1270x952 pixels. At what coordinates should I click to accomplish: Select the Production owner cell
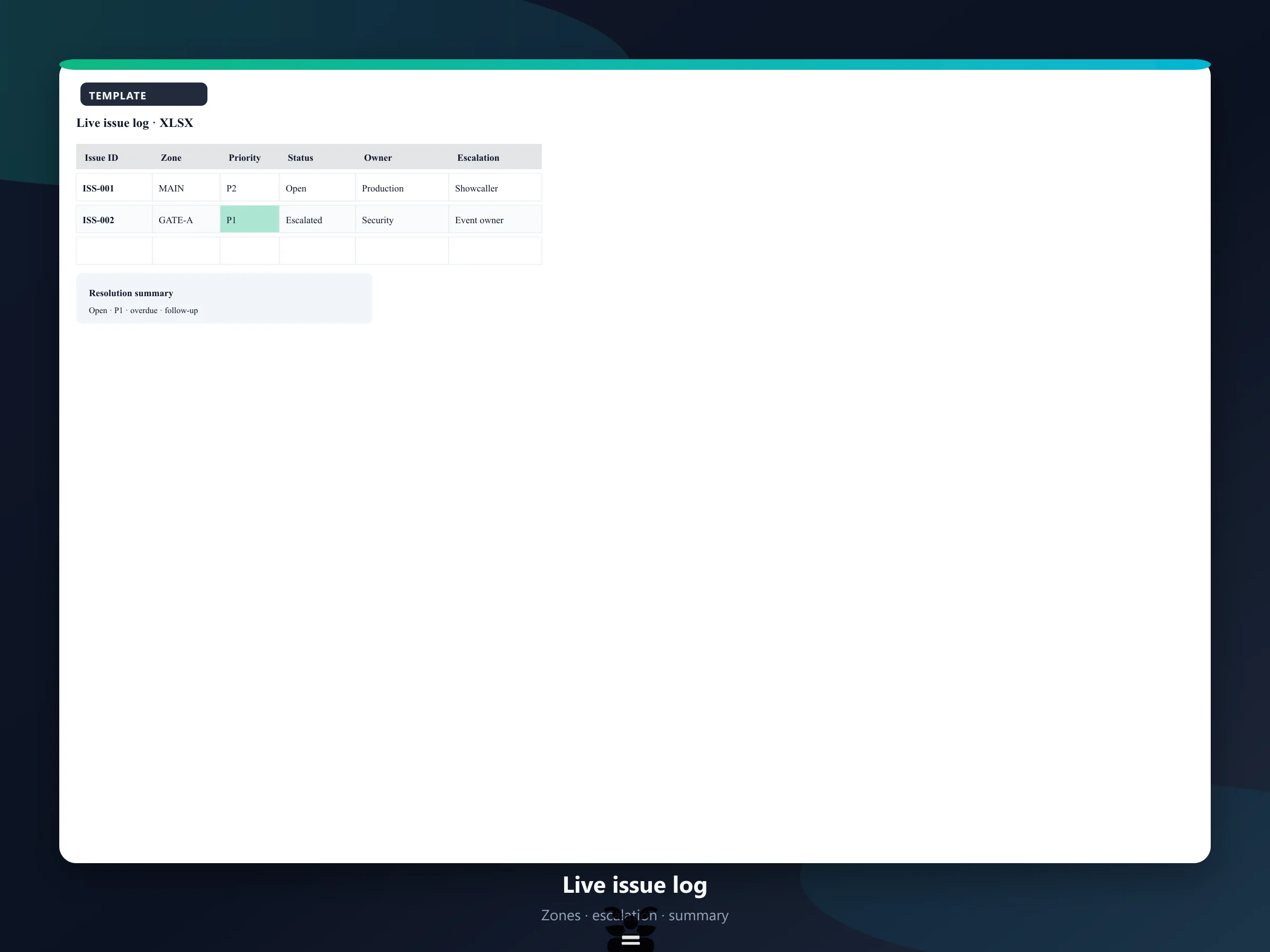click(402, 188)
